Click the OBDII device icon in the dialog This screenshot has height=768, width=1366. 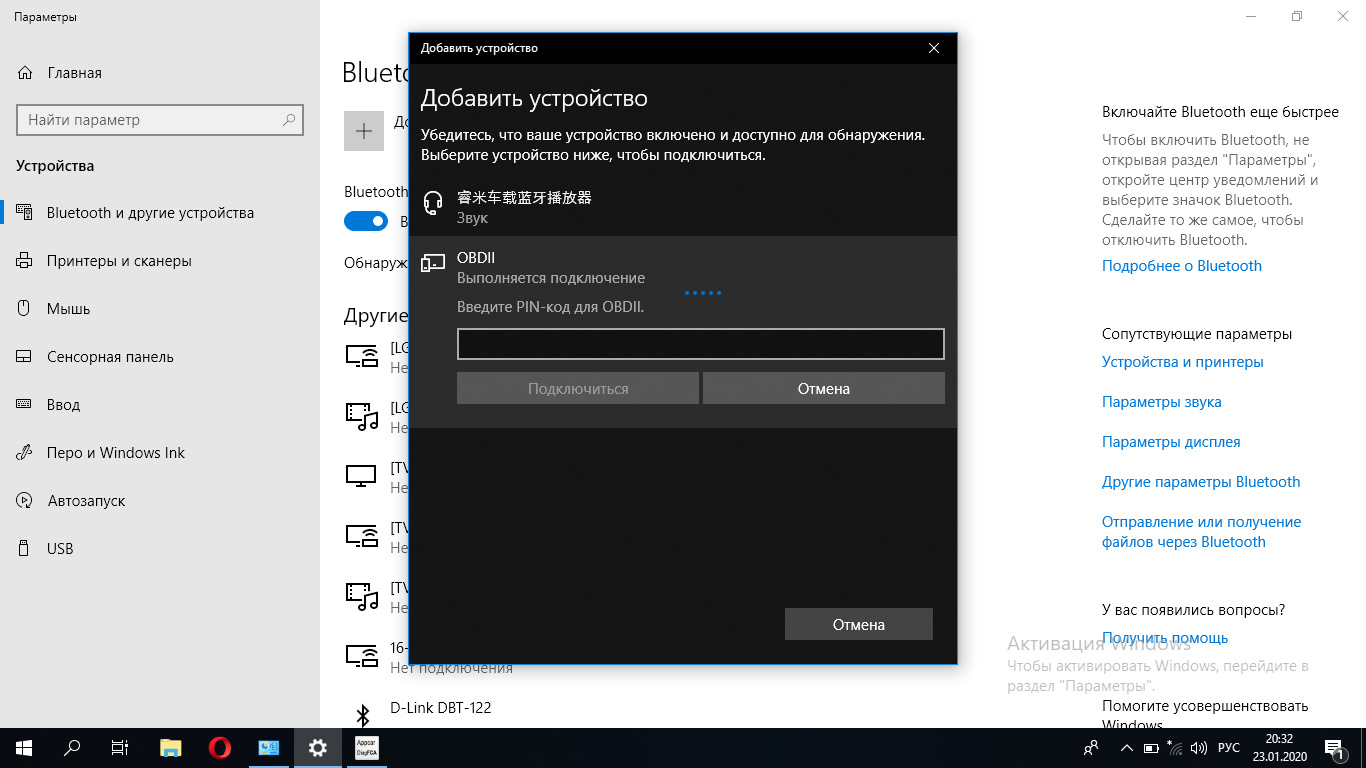click(x=433, y=263)
